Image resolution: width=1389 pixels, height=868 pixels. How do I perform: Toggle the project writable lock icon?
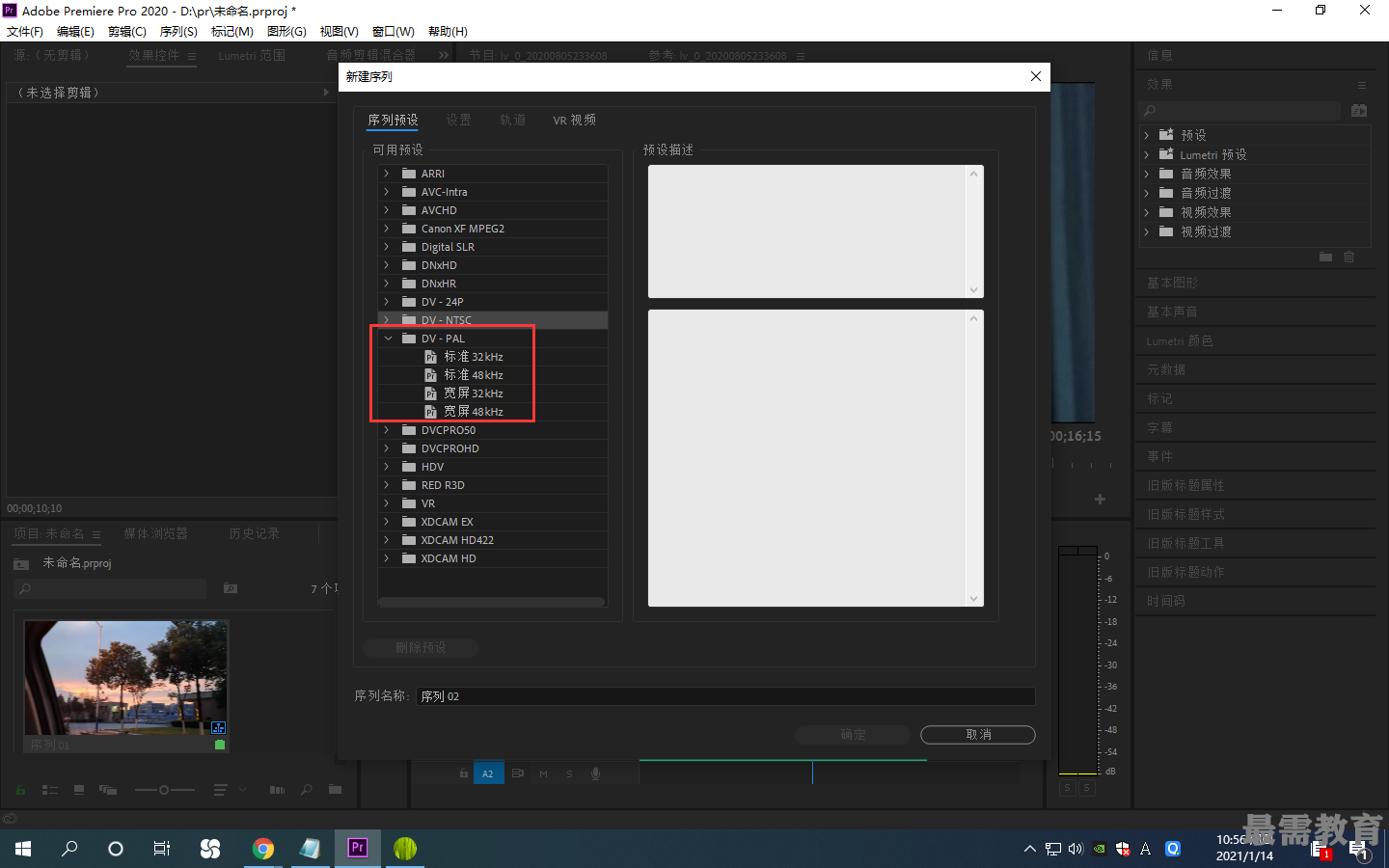click(20, 790)
